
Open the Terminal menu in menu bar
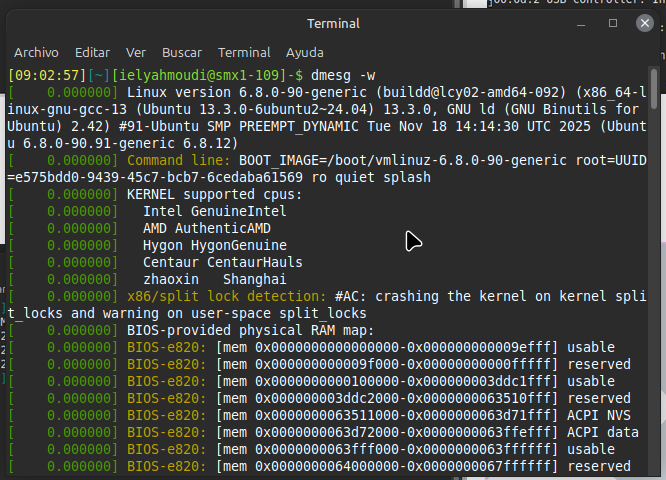click(244, 53)
